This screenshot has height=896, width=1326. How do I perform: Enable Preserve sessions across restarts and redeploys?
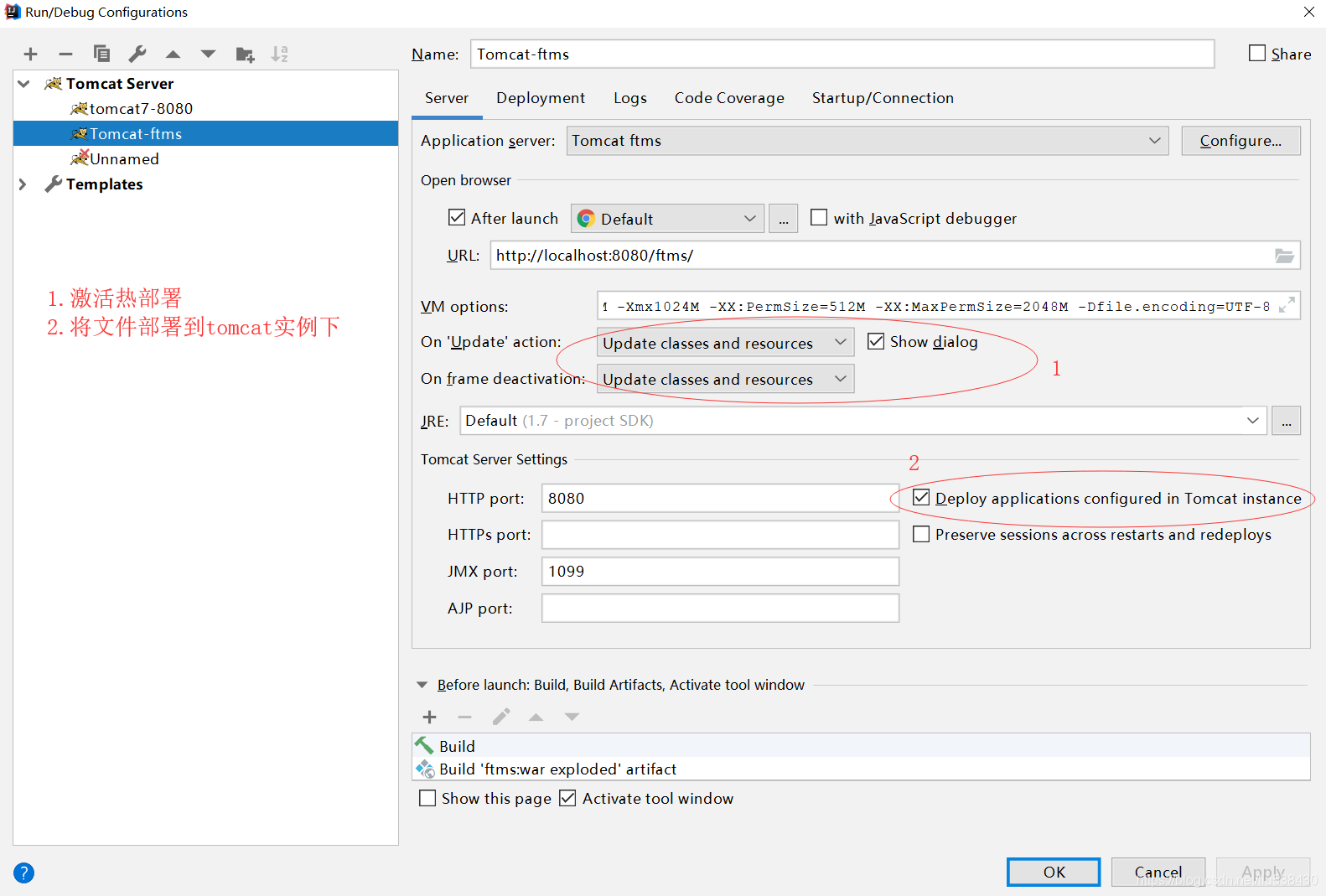click(x=921, y=534)
